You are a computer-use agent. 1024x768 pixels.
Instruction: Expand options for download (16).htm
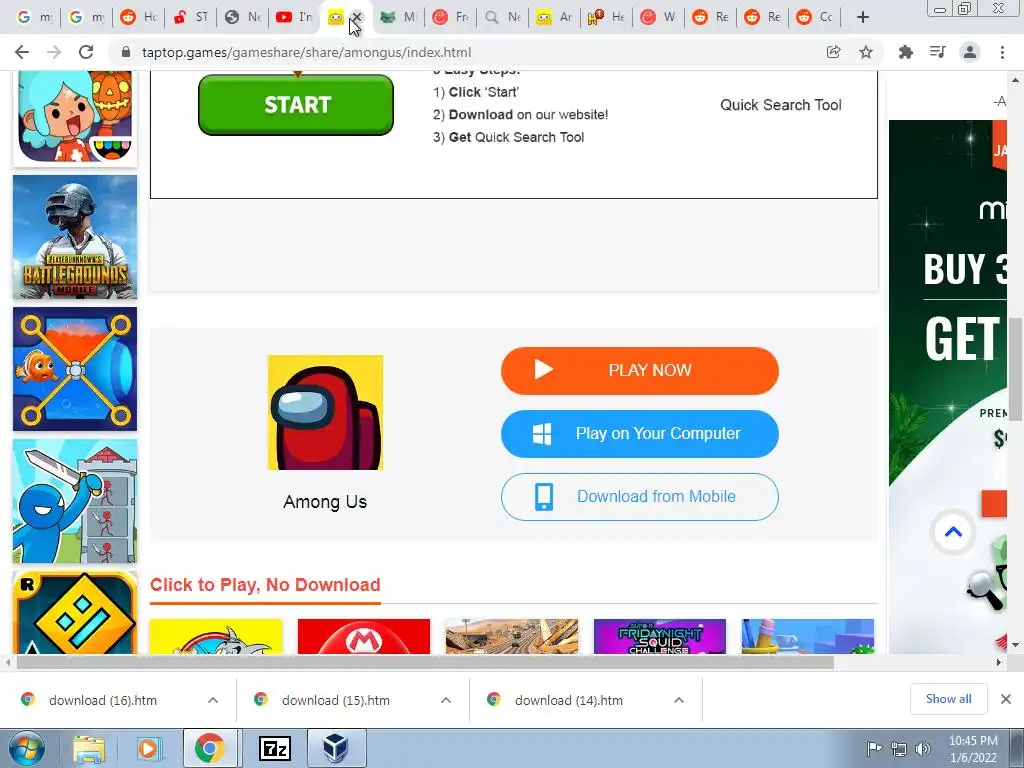click(x=213, y=700)
